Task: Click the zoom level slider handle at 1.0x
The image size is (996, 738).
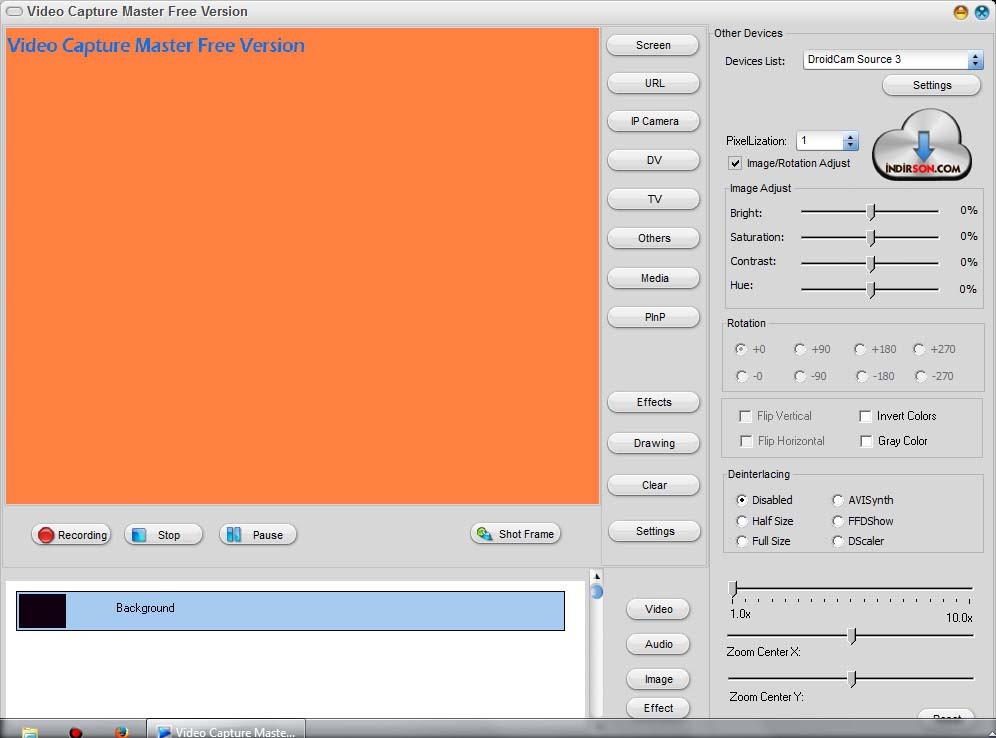Action: click(733, 588)
